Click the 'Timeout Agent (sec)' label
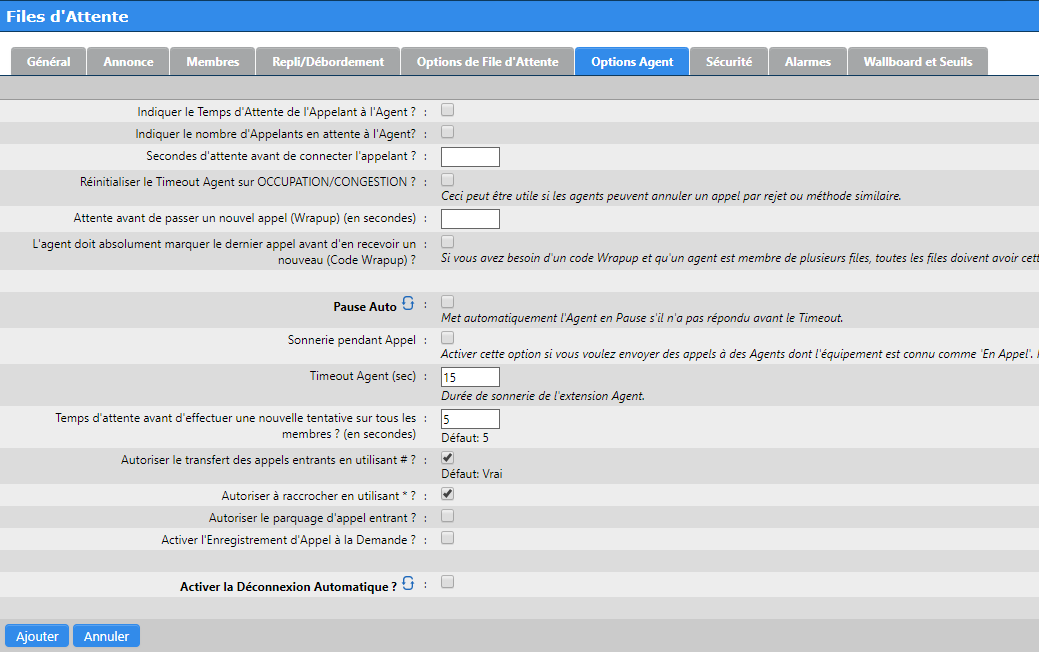Viewport: 1039px width, 652px height. point(363,376)
